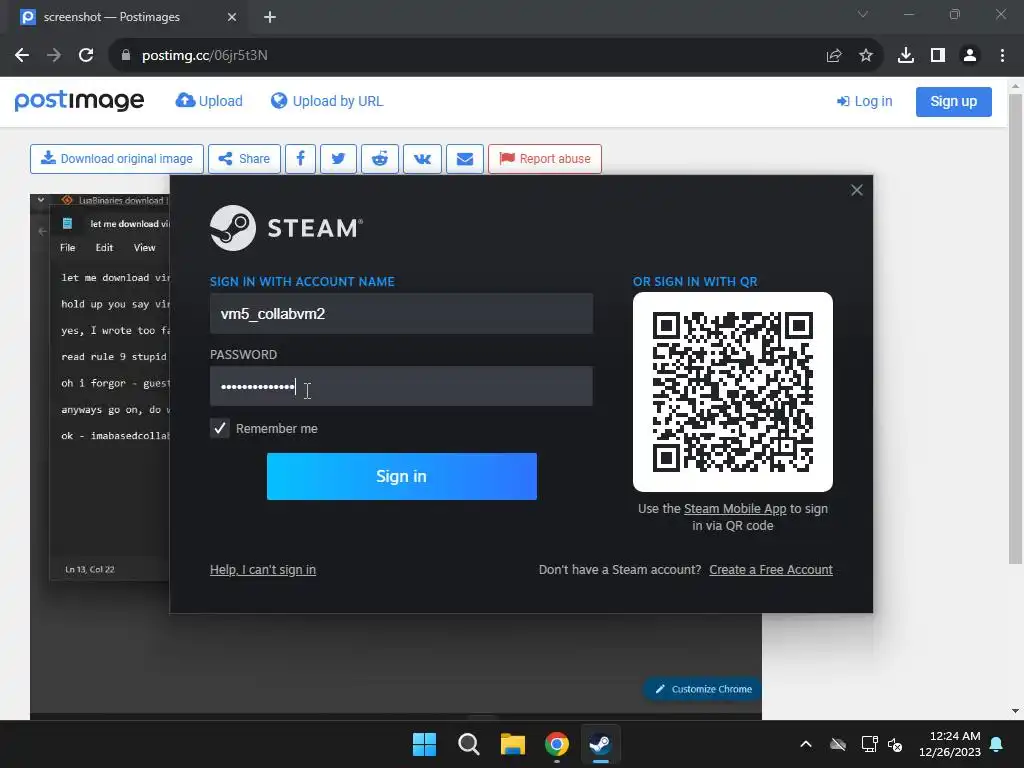Share image to Twitter
Viewport: 1024px width, 768px height.
coord(338,159)
